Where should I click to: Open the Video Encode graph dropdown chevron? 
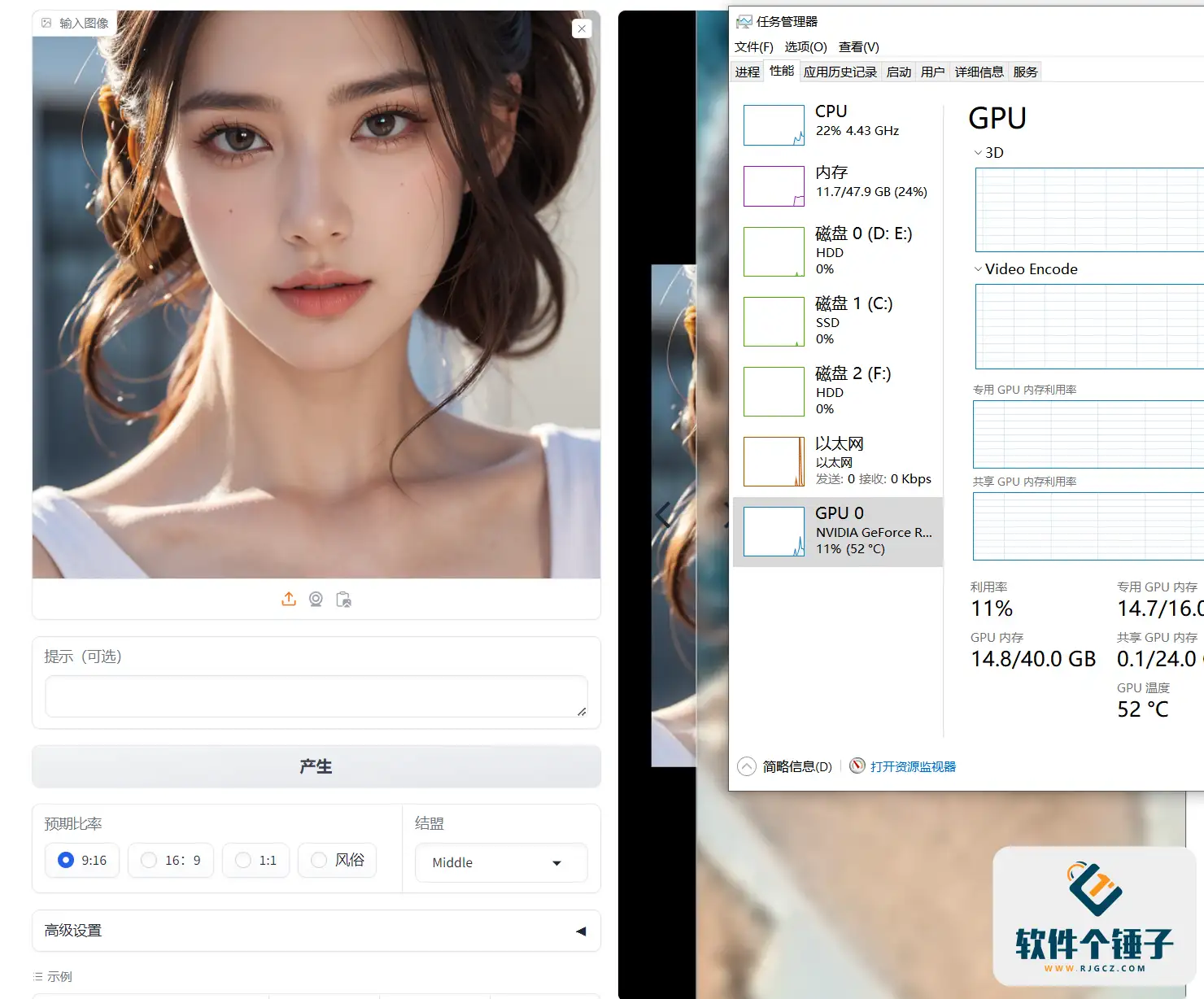(978, 269)
